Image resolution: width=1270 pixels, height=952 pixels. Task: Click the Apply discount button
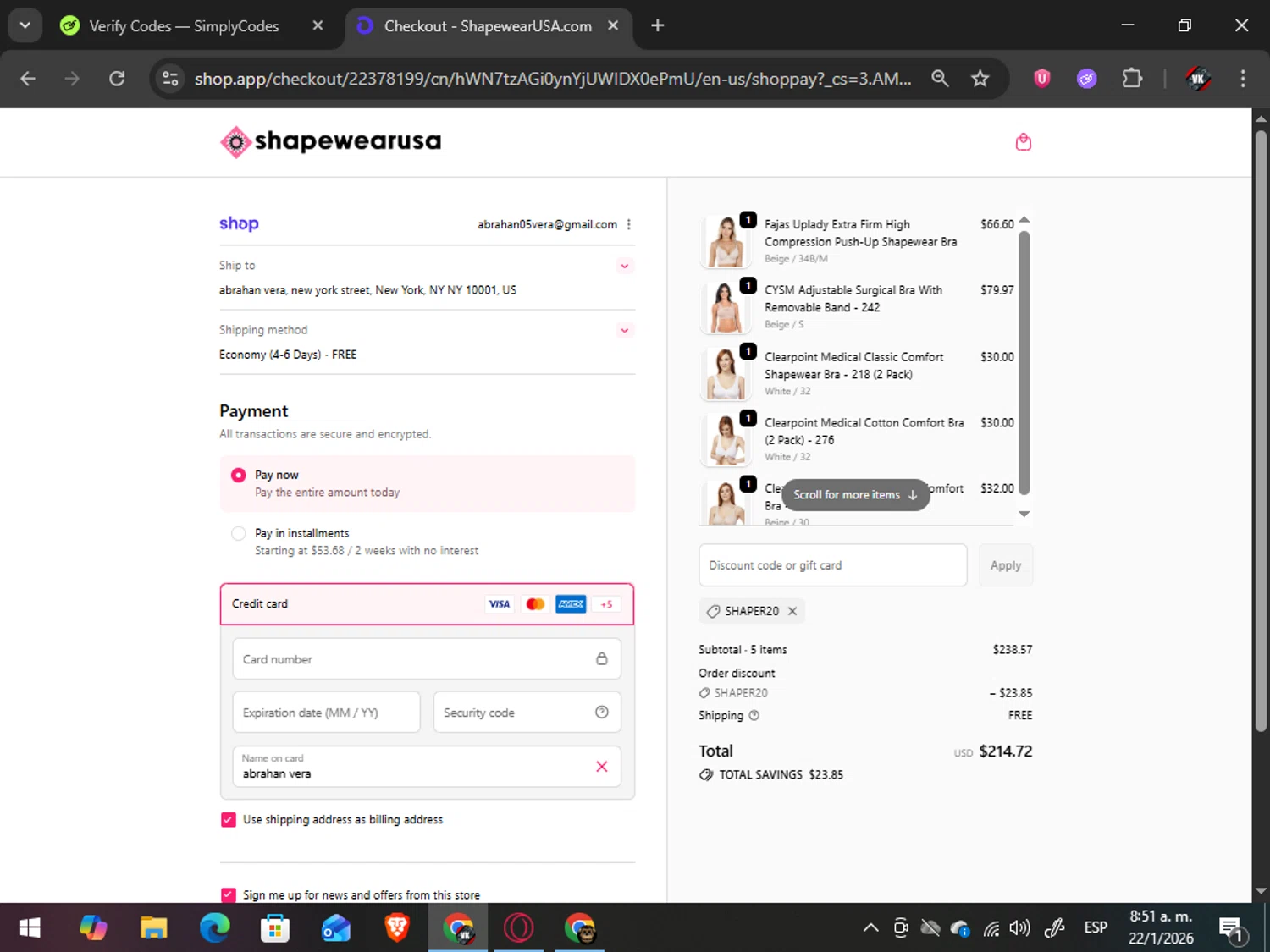click(1006, 565)
